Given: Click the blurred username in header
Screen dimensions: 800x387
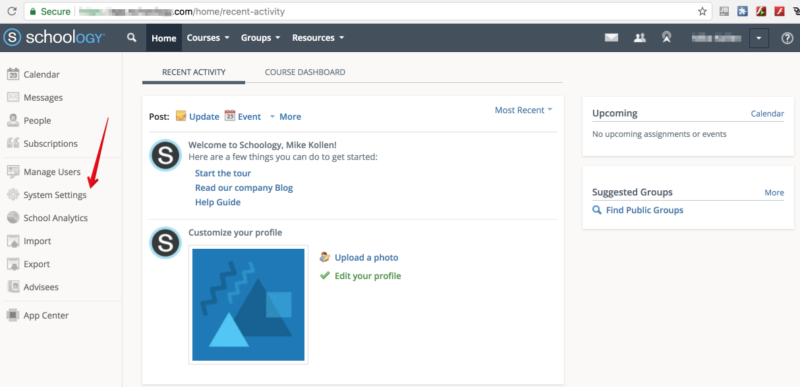Looking at the screenshot, I should tap(716, 38).
